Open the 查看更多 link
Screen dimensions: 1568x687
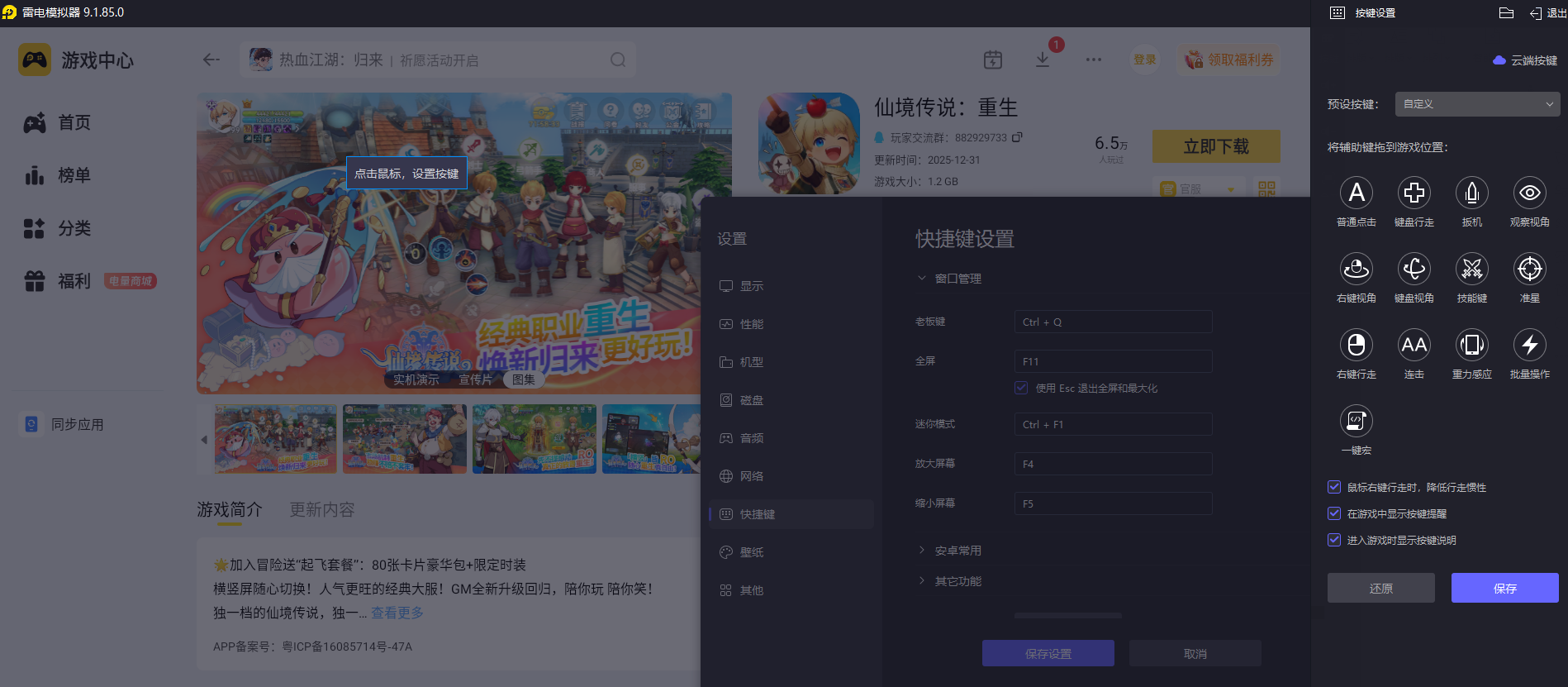tap(397, 613)
